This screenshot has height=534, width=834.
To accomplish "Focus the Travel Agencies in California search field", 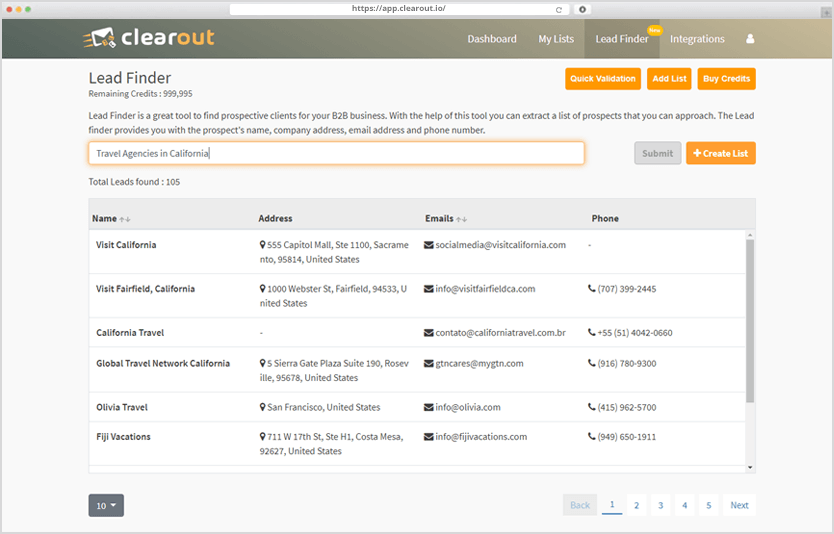I will pos(336,153).
